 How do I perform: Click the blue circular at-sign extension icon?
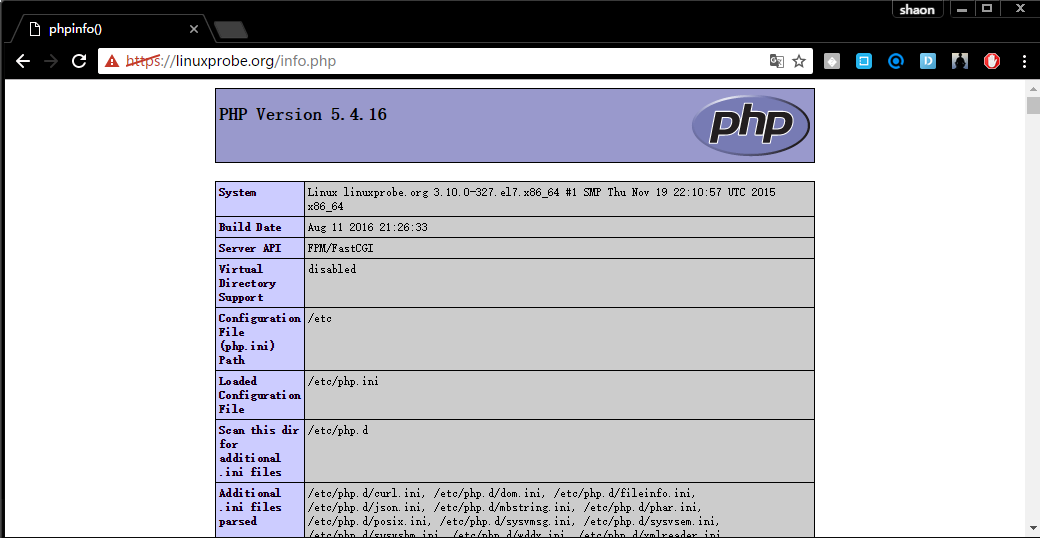(896, 61)
